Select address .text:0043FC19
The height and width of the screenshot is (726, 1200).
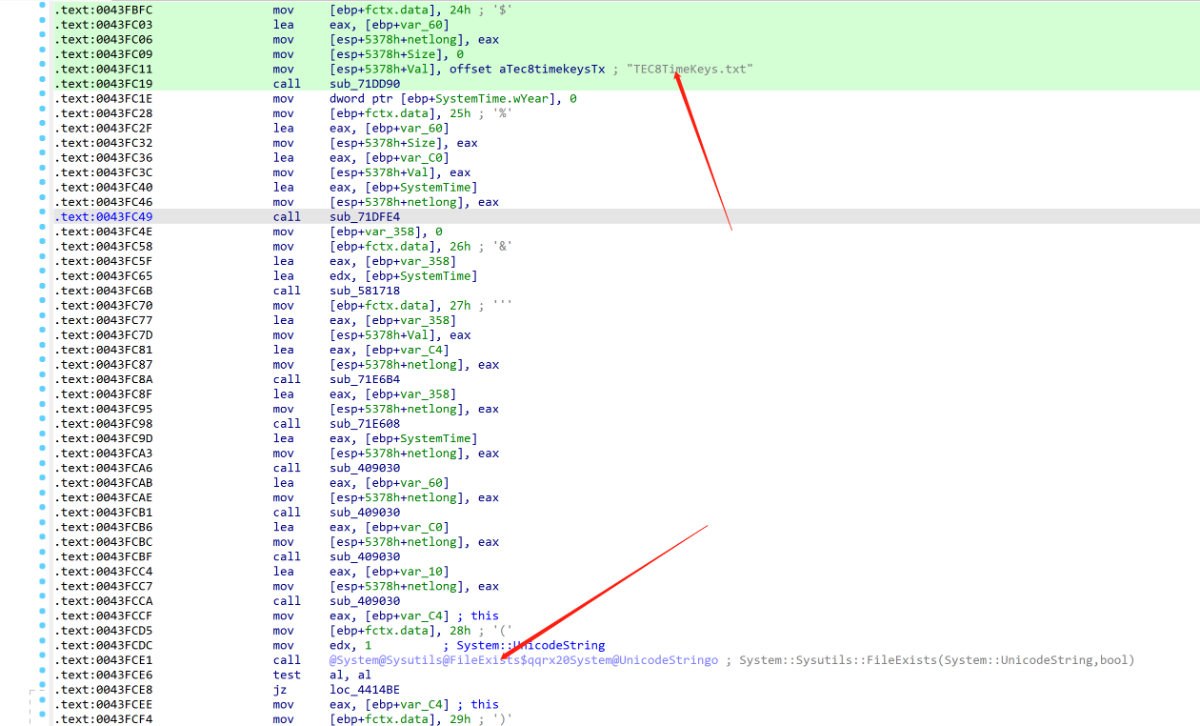103,84
